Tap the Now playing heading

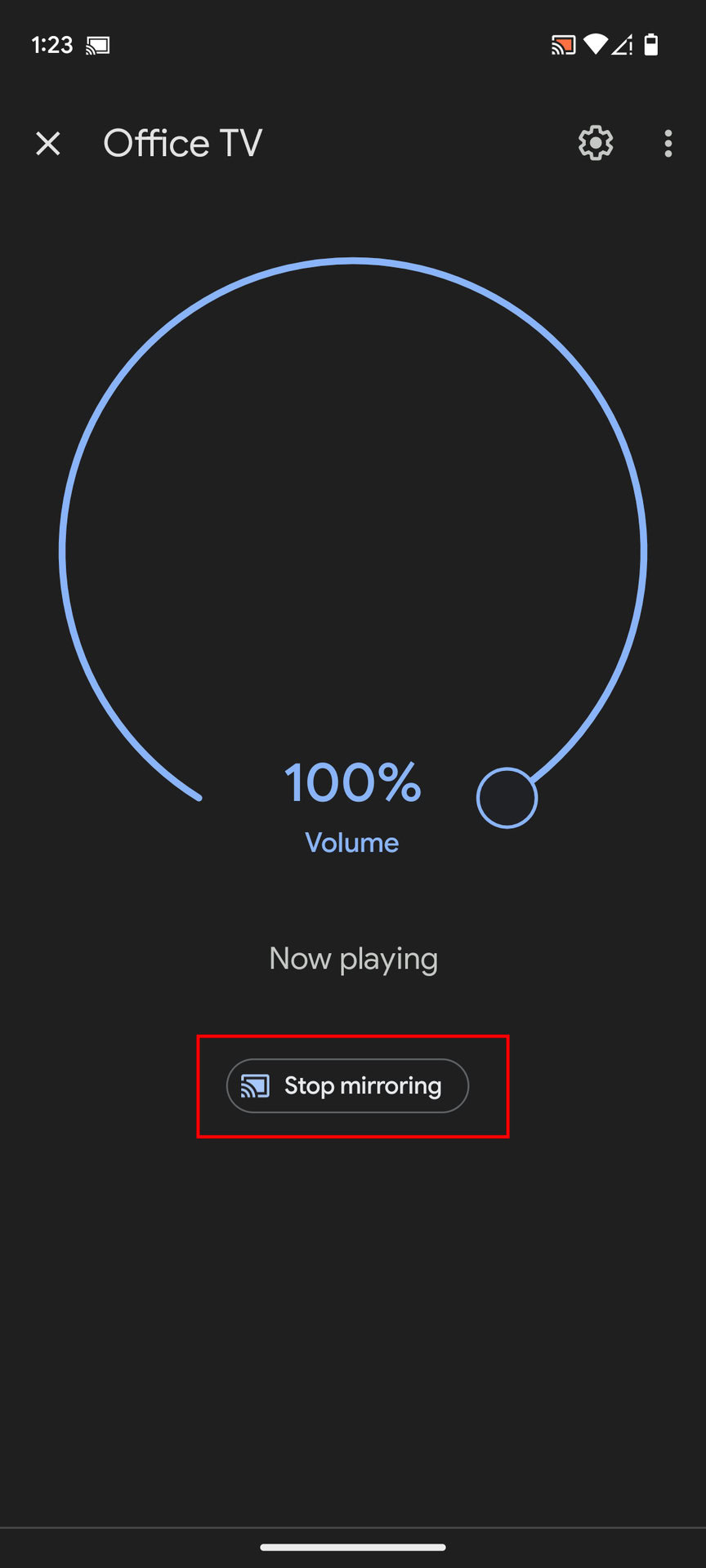(x=353, y=959)
